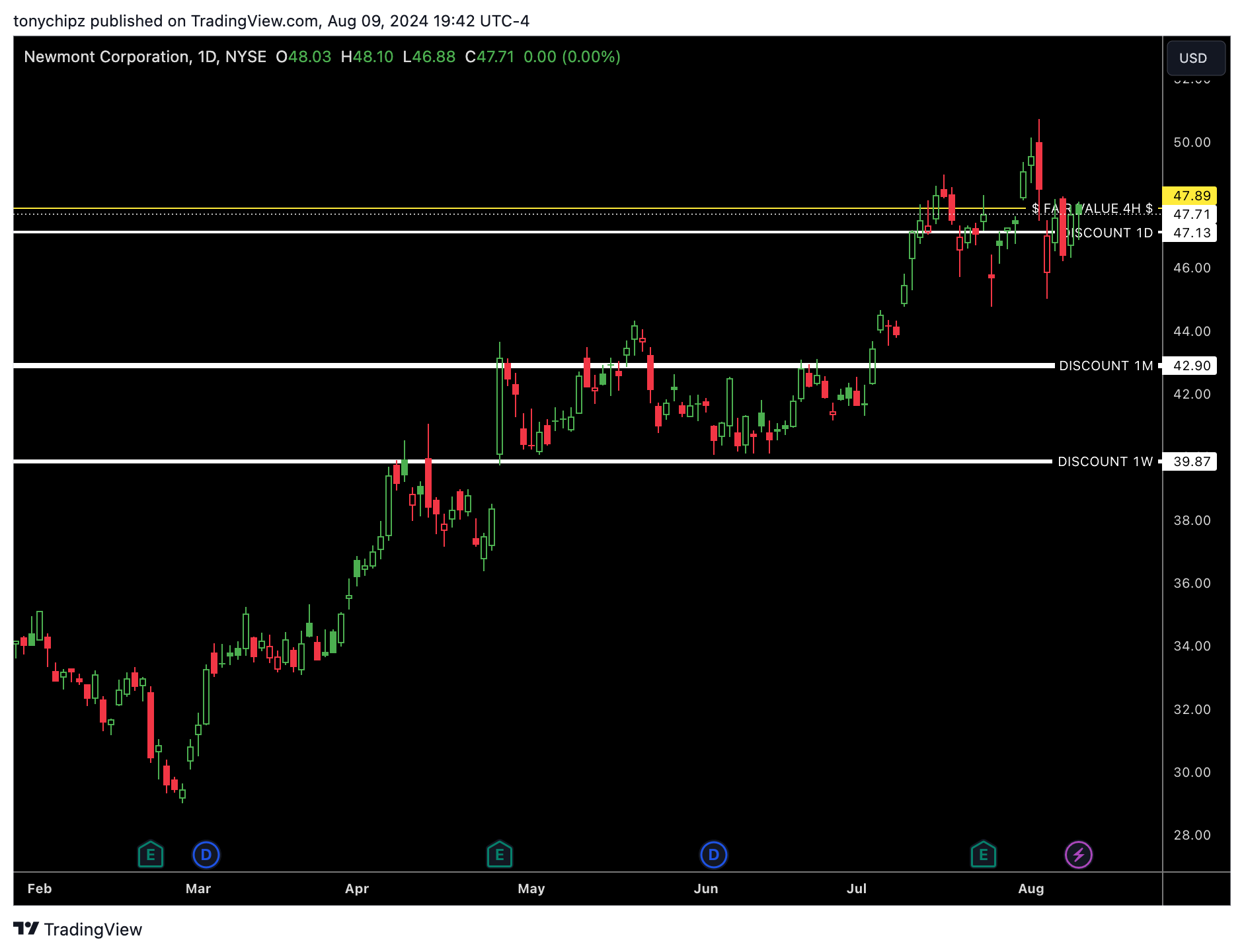The image size is (1244, 952).
Task: Click the 46.00 price axis label
Action: click(1192, 268)
